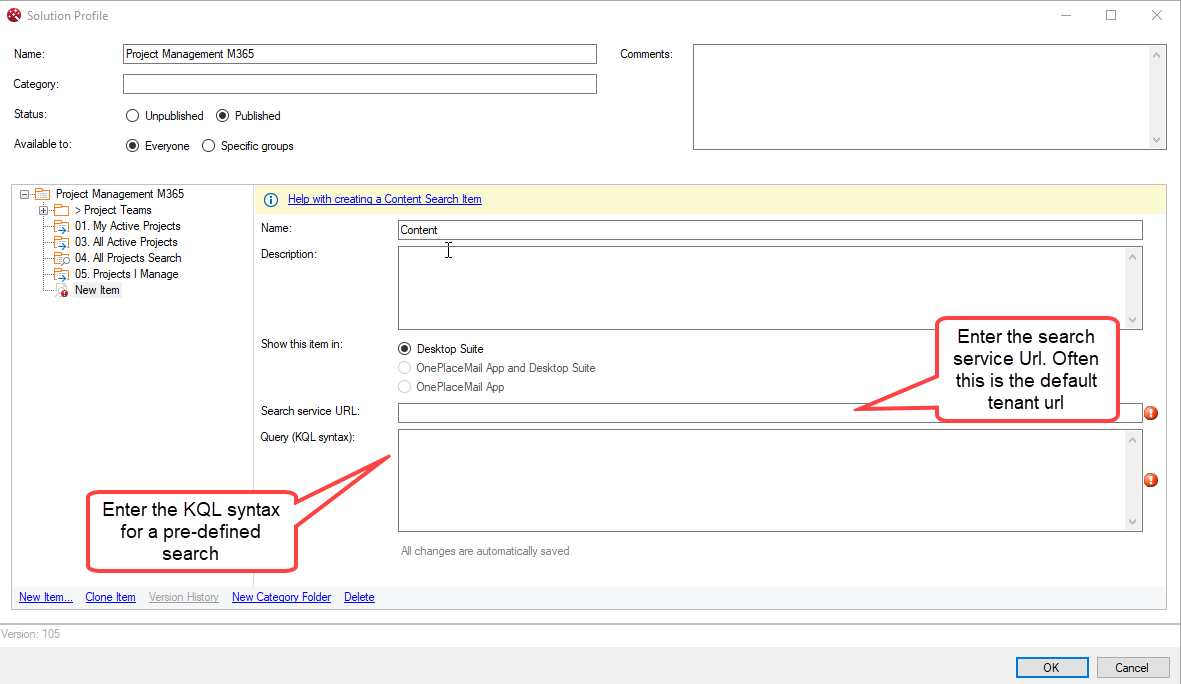
Task: Click the 01. My Active Projects folder icon
Action: coord(62,226)
